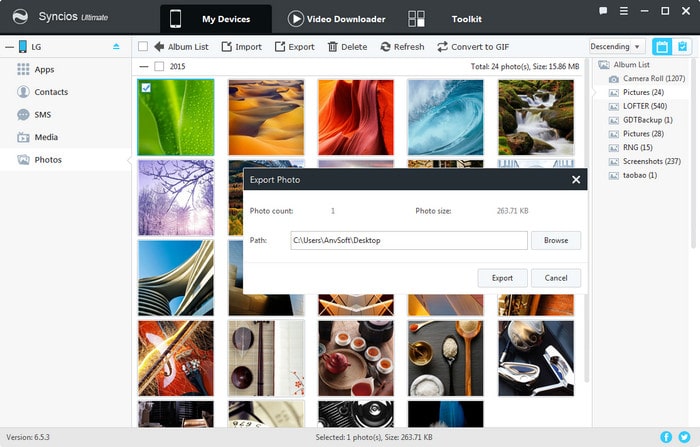Screen dimensions: 700x447
Task: Click Convert to GIF
Action: (x=473, y=46)
